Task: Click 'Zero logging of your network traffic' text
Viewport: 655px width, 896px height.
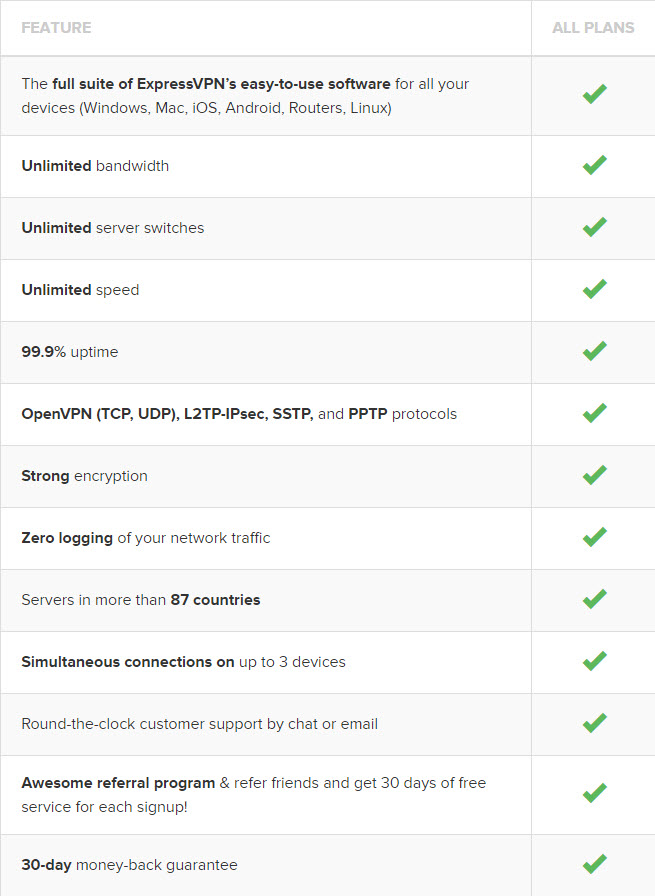Action: [146, 538]
